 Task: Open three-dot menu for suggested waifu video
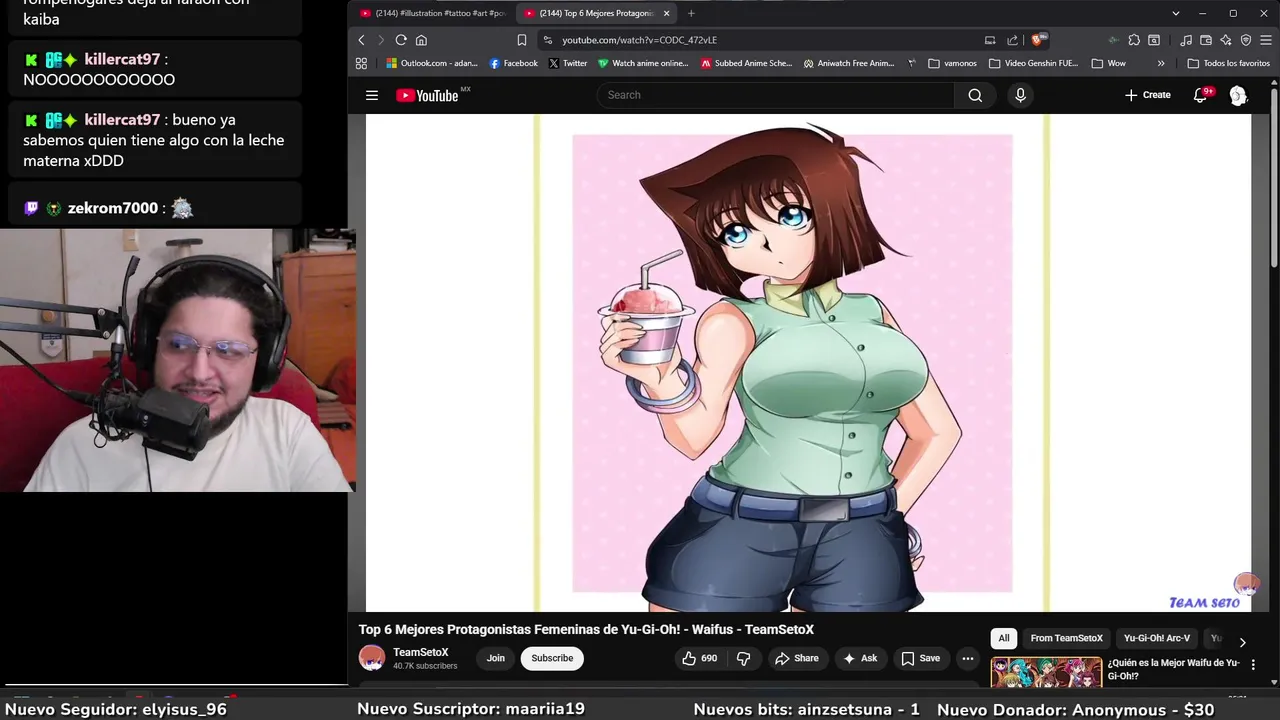pyautogui.click(x=1253, y=665)
